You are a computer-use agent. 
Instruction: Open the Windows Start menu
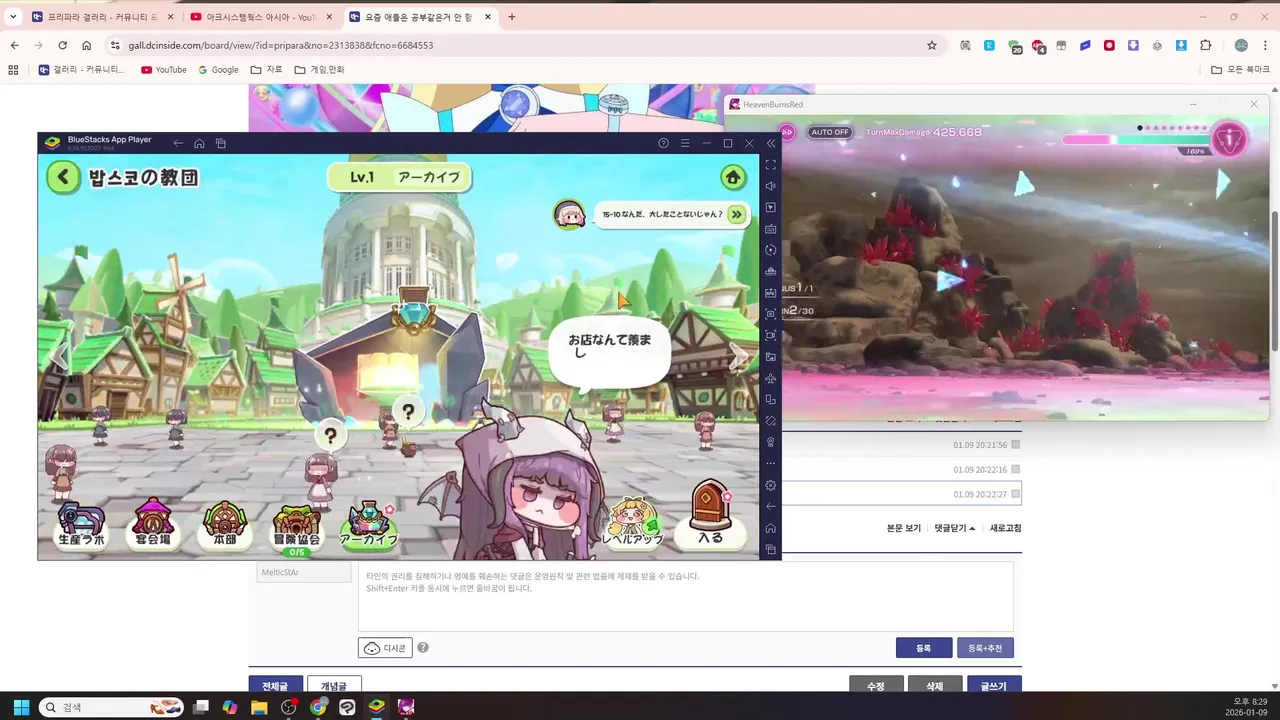(21, 707)
